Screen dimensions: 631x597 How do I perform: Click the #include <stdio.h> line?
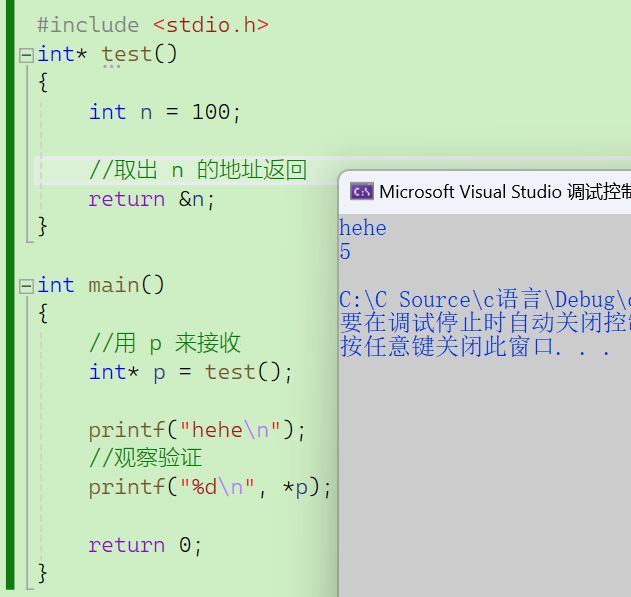click(x=153, y=25)
